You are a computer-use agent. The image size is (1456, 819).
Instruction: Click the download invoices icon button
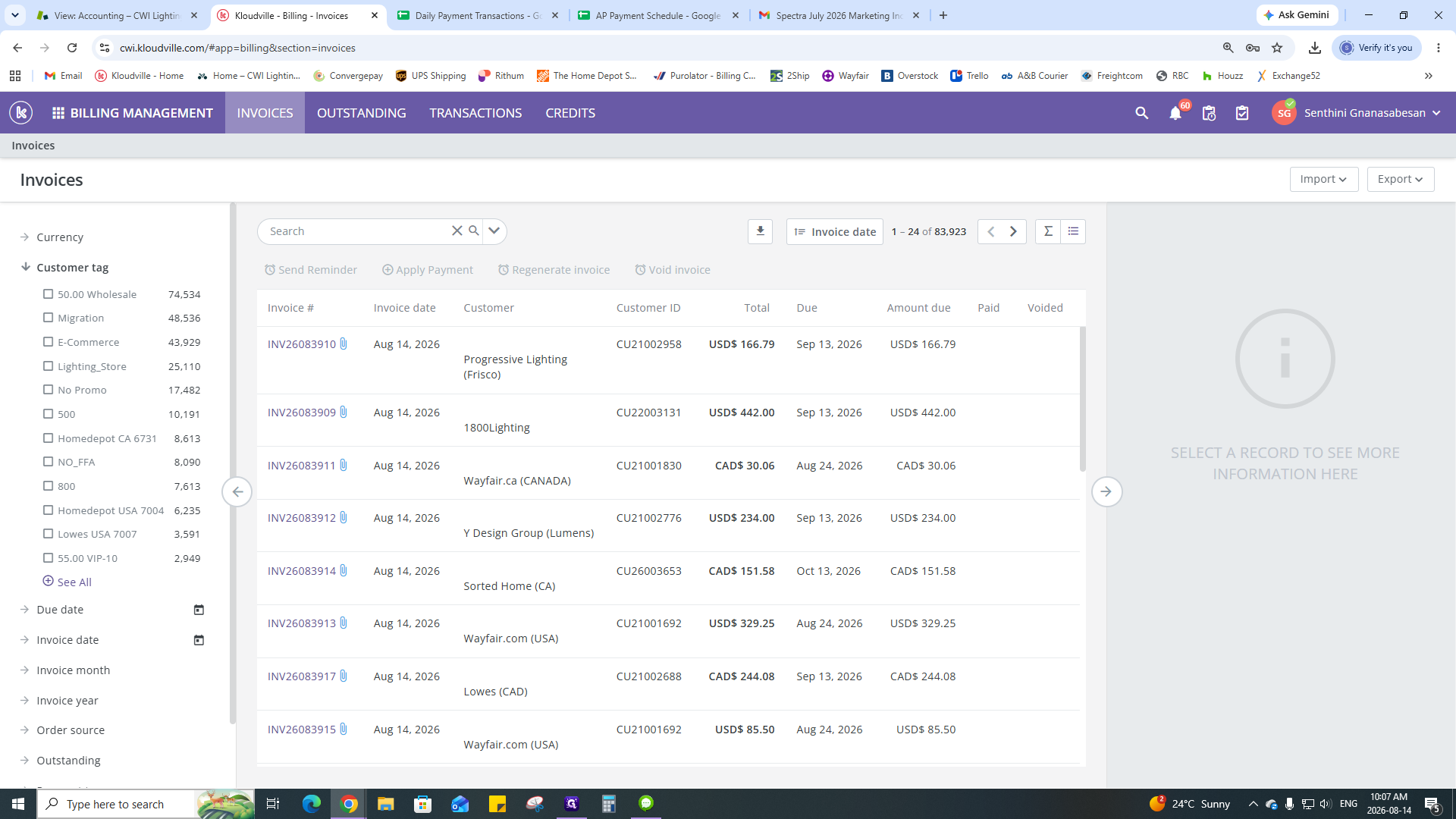[760, 231]
